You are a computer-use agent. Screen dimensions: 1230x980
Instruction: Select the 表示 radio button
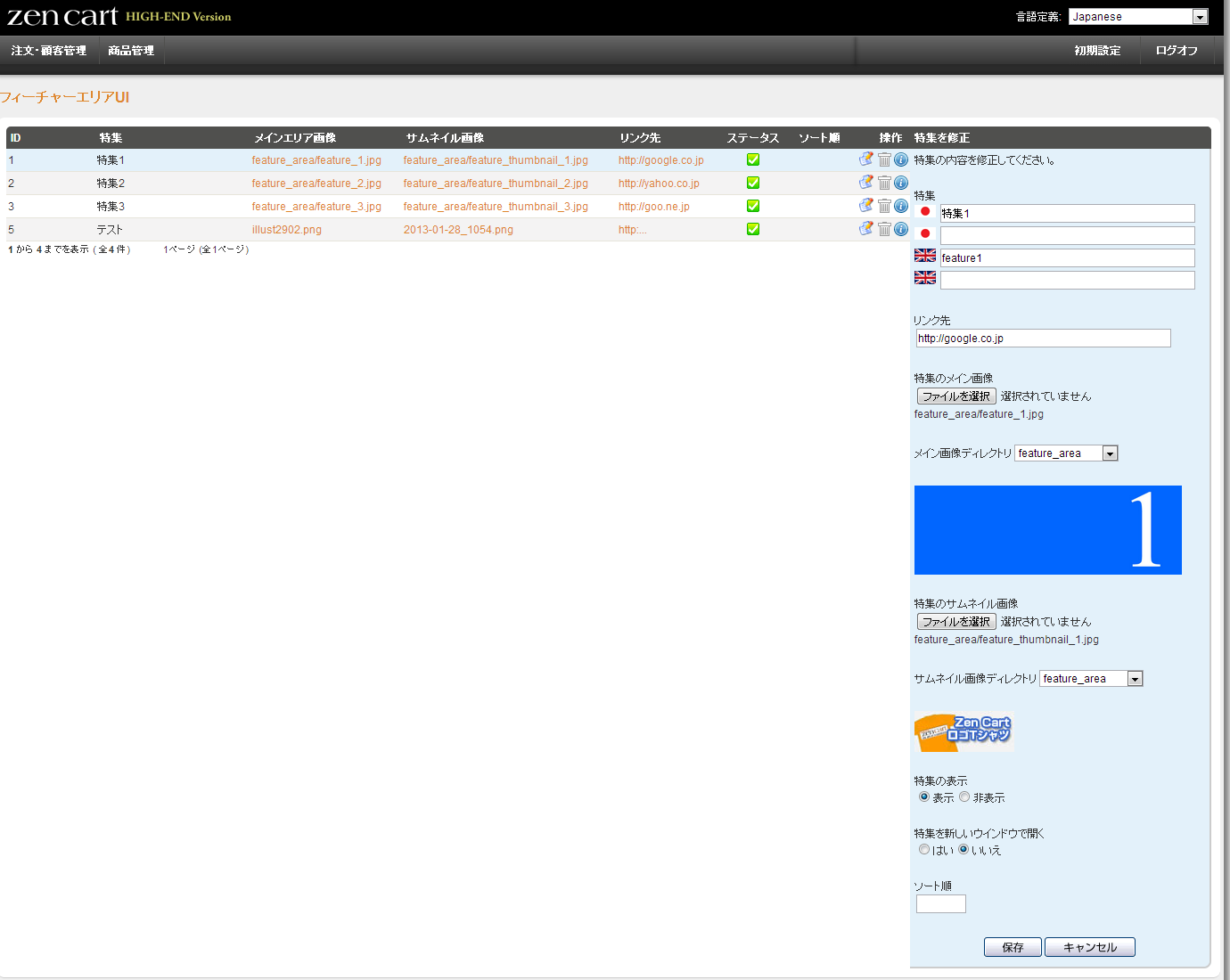pyautogui.click(x=924, y=797)
